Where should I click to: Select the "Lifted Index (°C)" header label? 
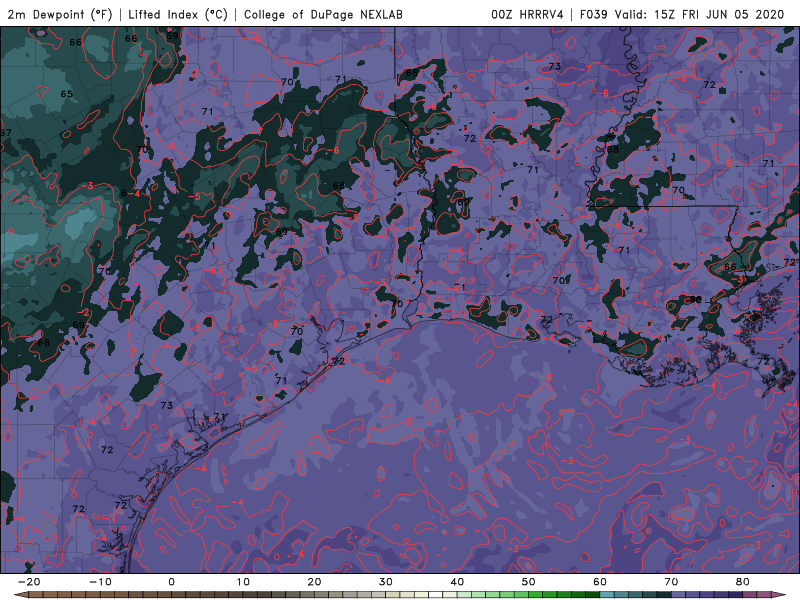(178, 14)
